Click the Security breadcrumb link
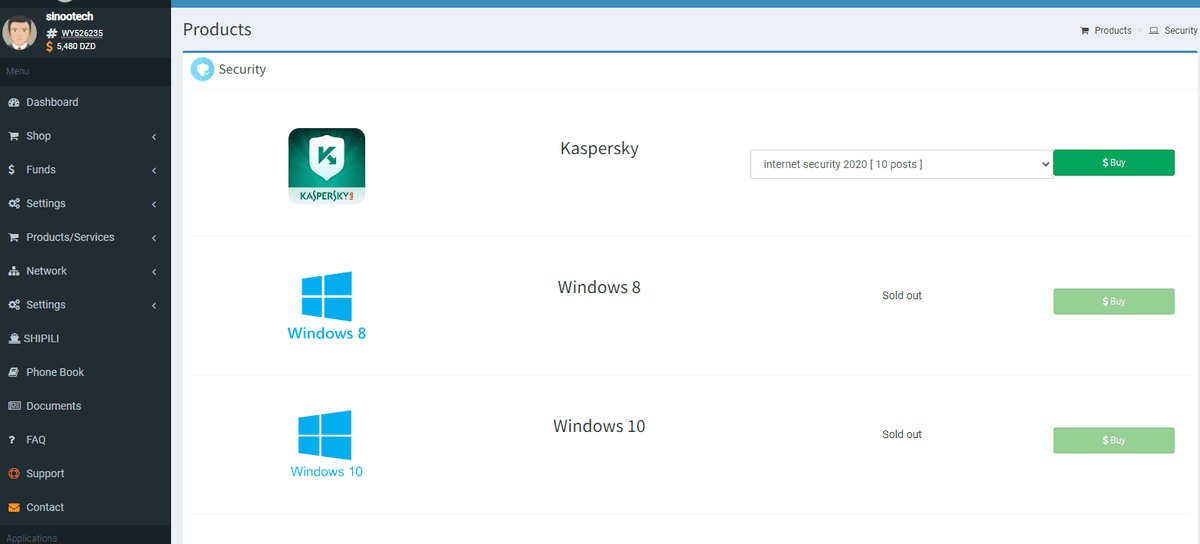This screenshot has height=544, width=1200. coord(1181,31)
